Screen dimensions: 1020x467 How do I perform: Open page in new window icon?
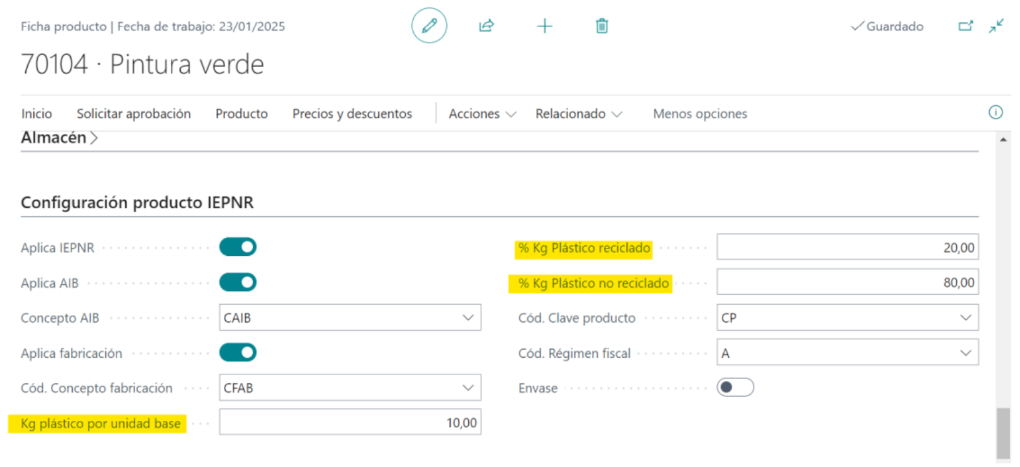967,26
